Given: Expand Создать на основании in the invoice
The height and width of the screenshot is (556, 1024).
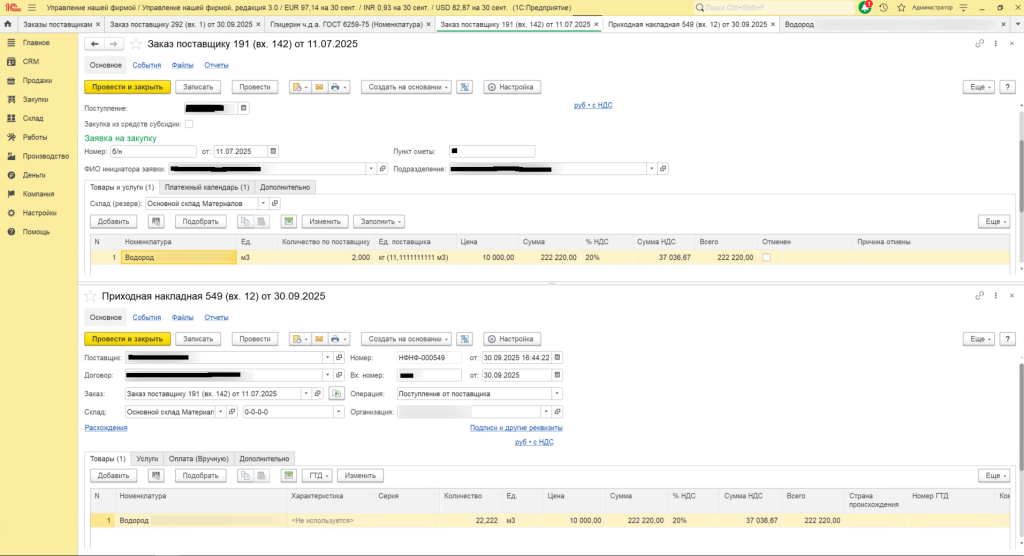Looking at the screenshot, I should pyautogui.click(x=406, y=339).
